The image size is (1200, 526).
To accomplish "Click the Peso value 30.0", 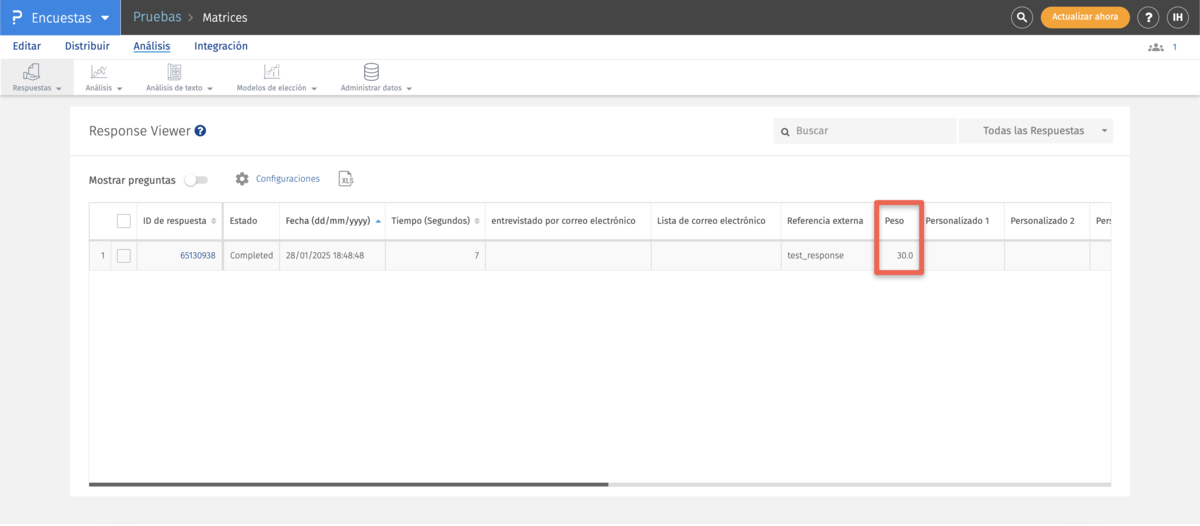I will click(904, 255).
